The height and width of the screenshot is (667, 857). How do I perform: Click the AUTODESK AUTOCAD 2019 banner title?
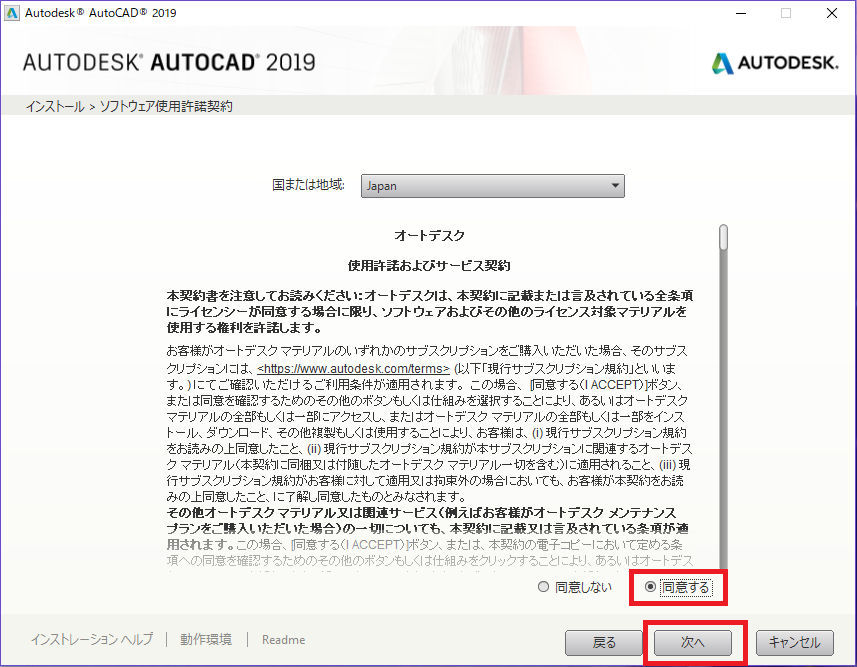169,62
